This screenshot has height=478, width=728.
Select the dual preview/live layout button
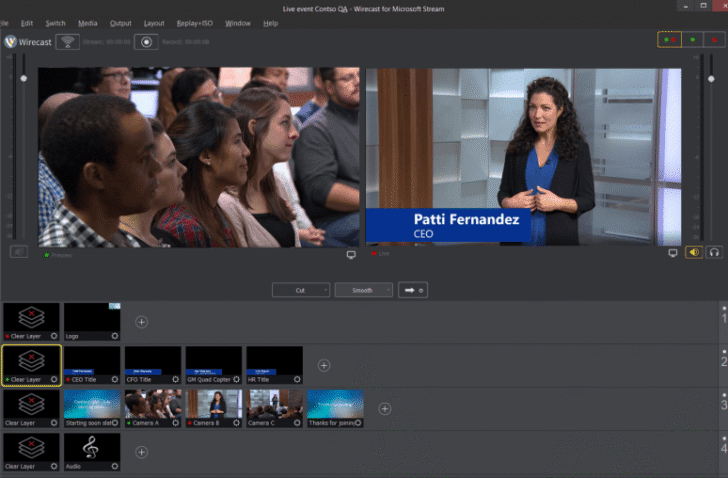[670, 40]
